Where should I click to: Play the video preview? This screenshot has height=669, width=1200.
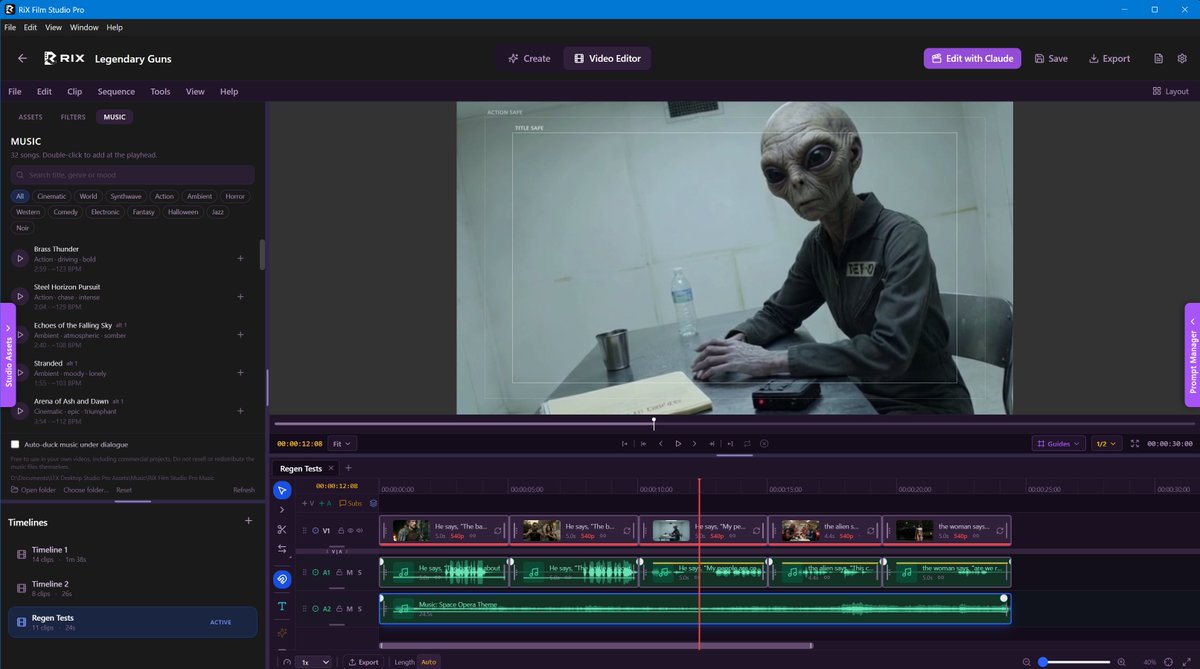(x=678, y=443)
